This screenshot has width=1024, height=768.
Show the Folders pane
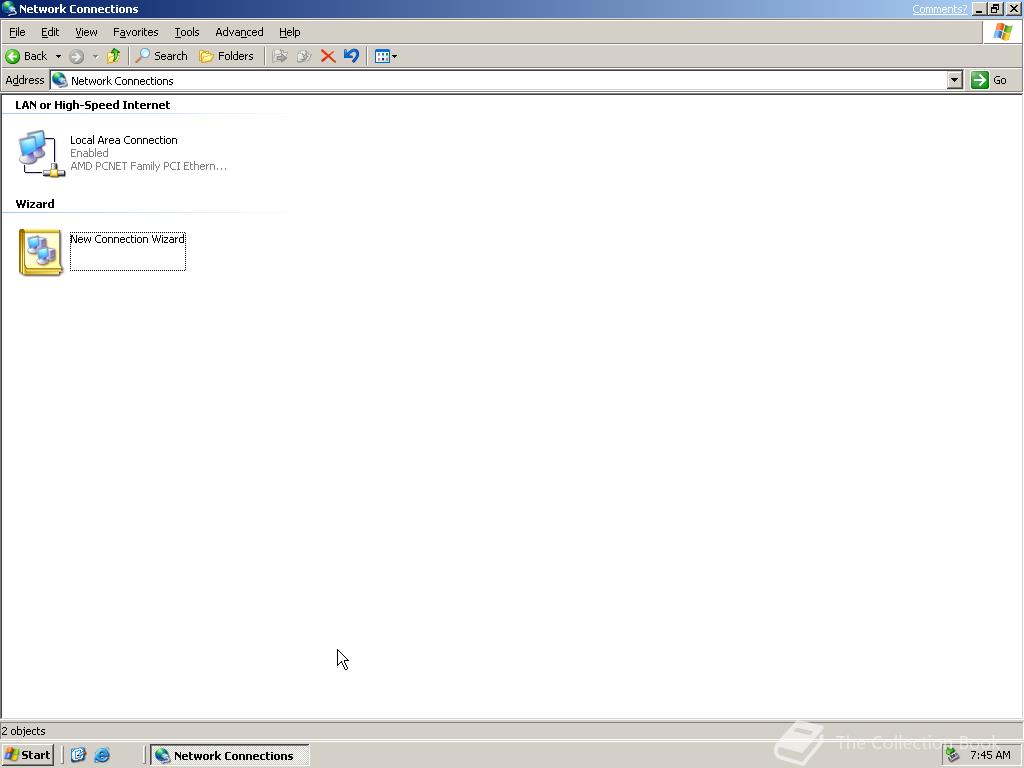[x=226, y=56]
